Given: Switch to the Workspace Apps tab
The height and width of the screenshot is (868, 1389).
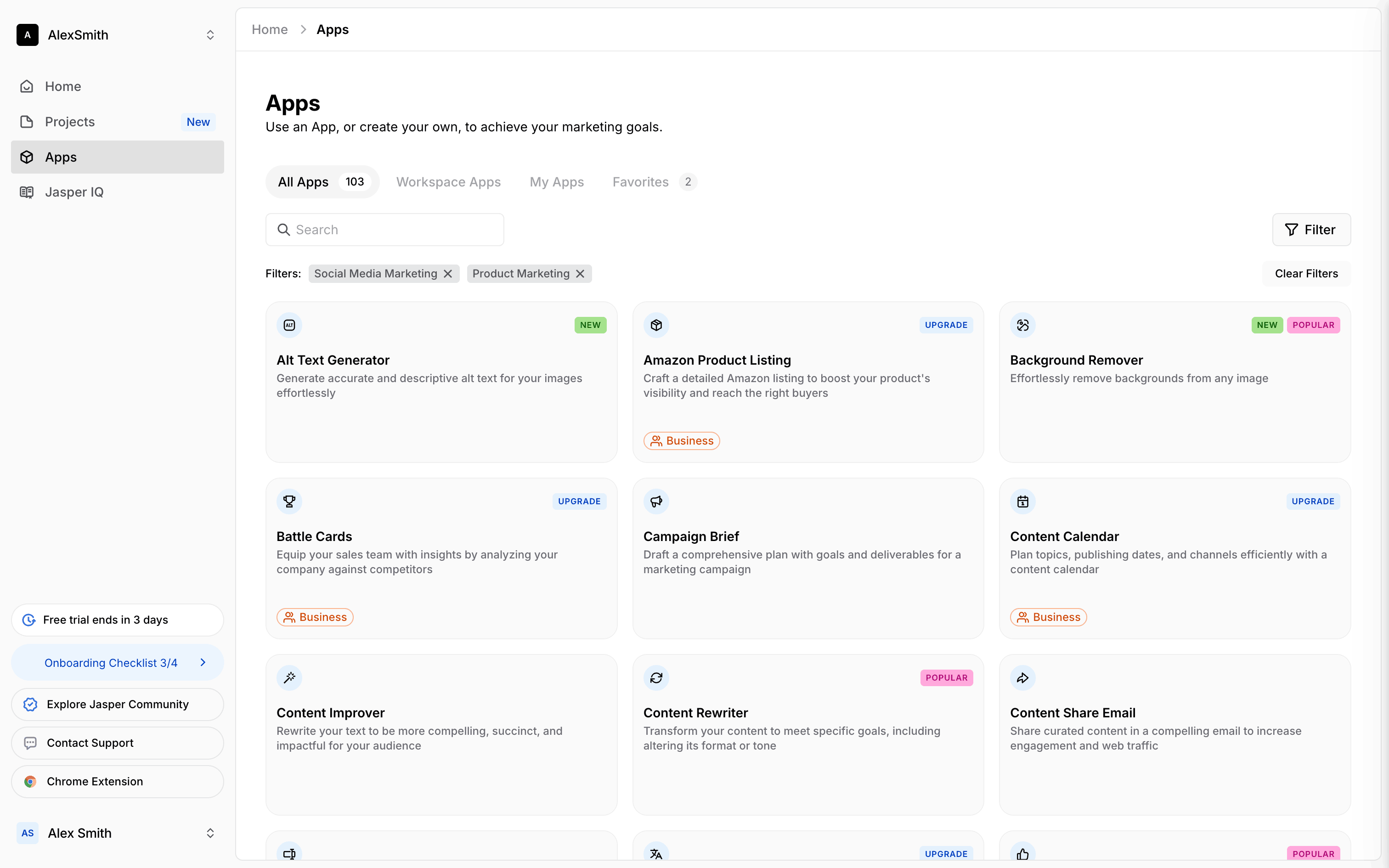Looking at the screenshot, I should [x=448, y=182].
